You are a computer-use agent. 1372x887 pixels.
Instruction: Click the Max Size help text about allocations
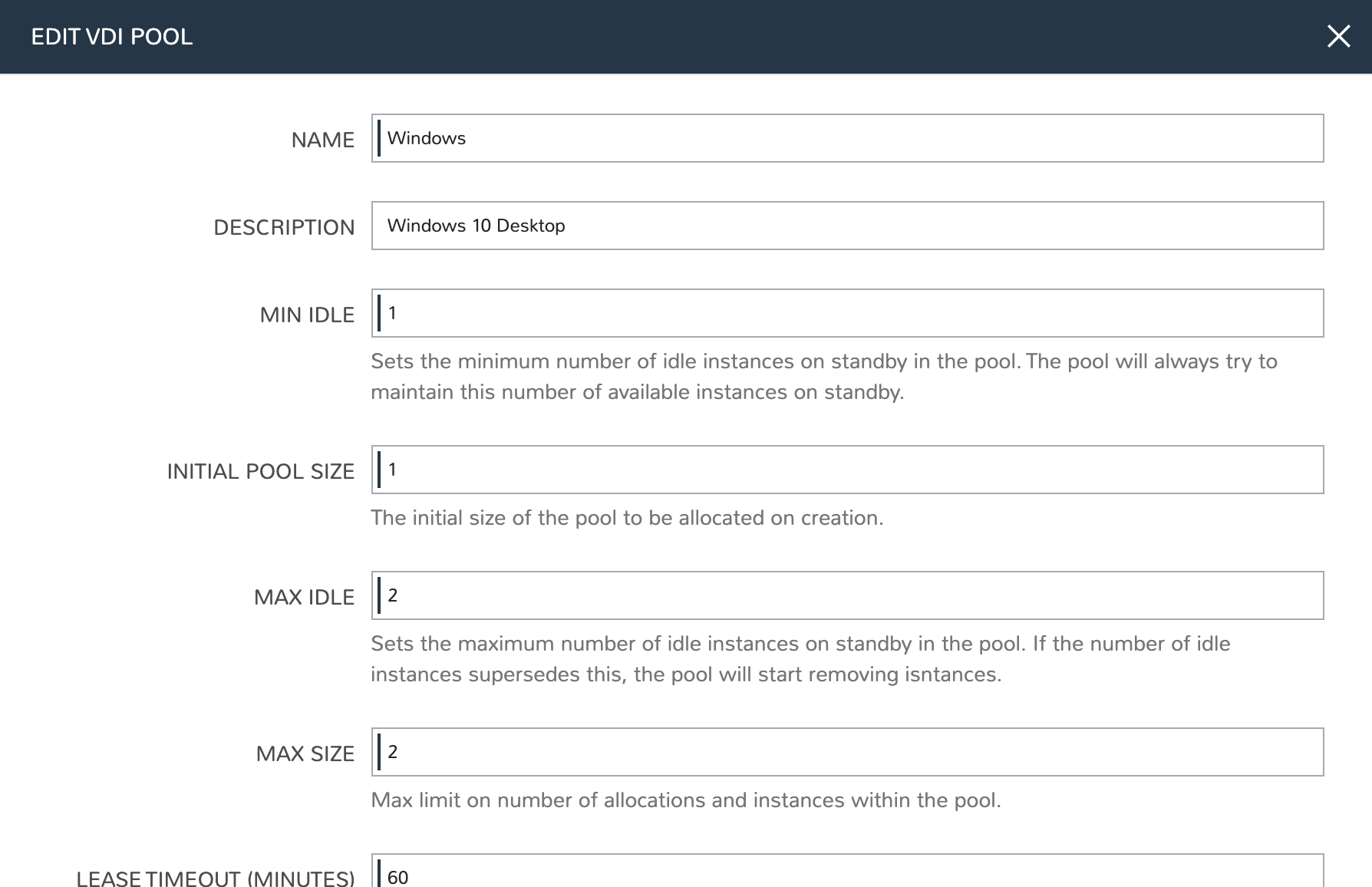click(686, 800)
